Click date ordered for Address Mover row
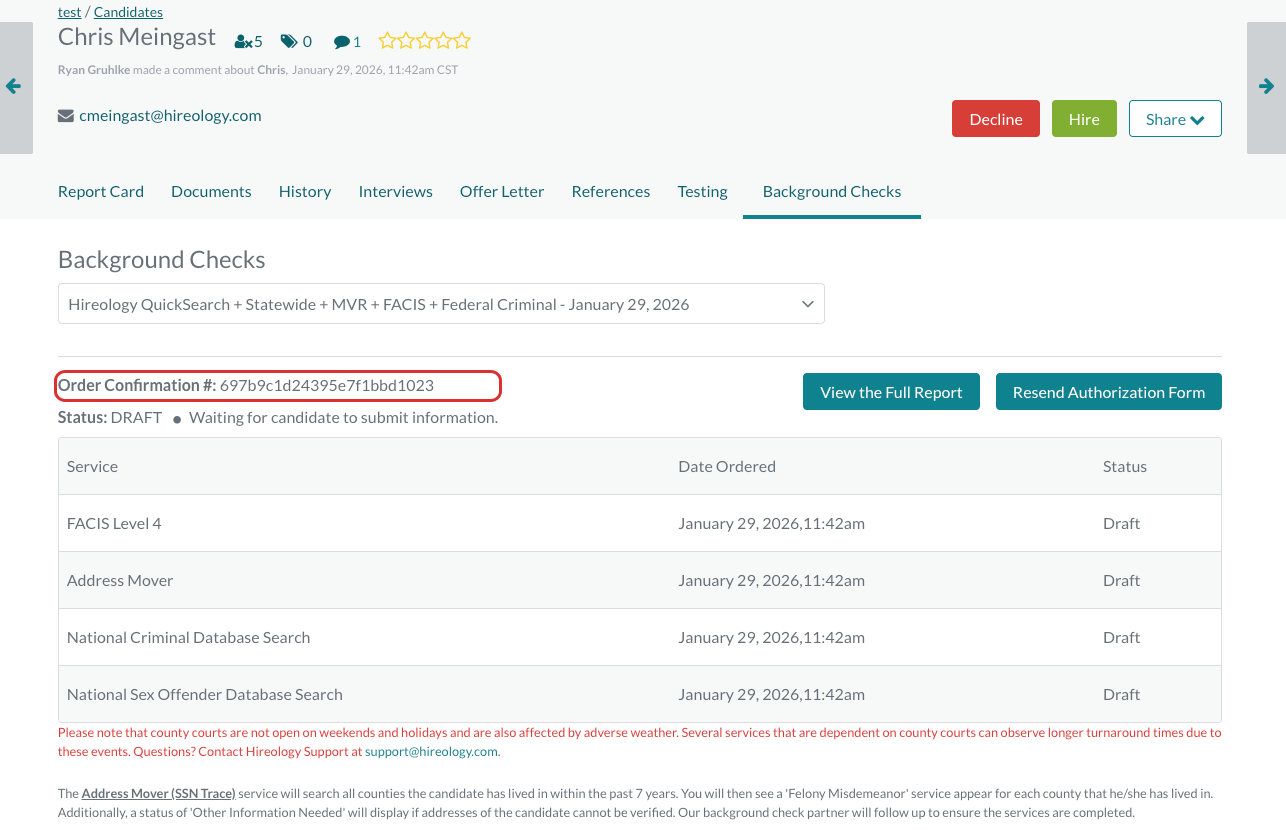 (772, 580)
